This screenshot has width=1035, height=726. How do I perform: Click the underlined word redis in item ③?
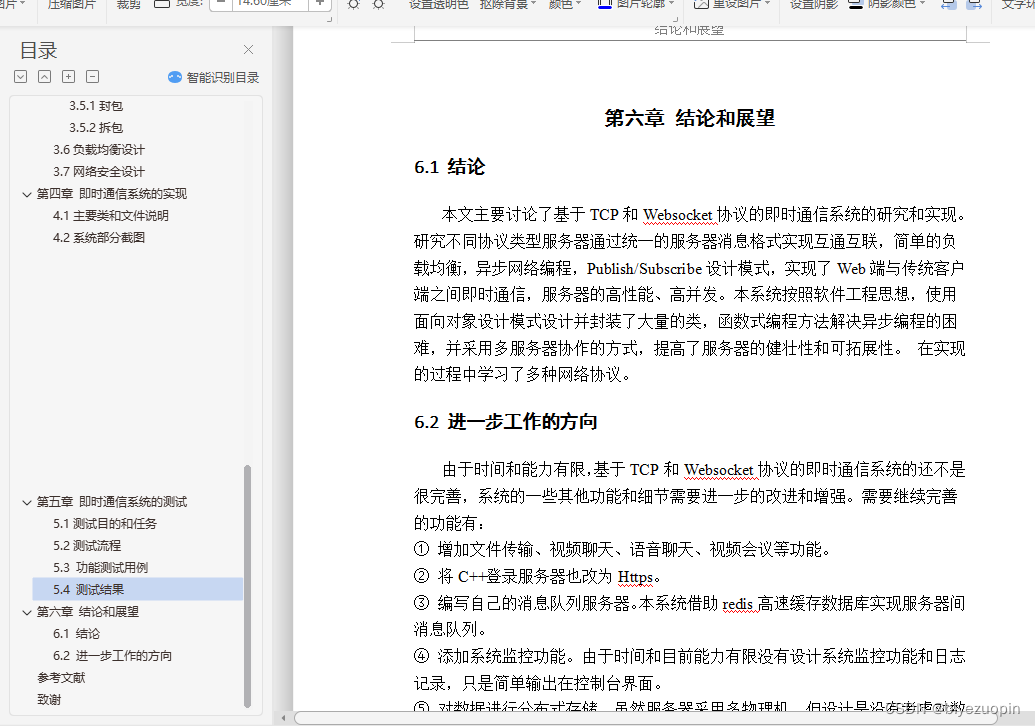[x=737, y=604]
